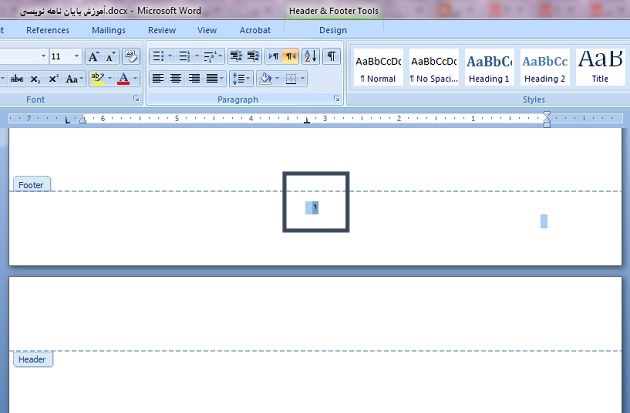The width and height of the screenshot is (630, 413).
Task: Click the Grow Font icon
Action: pyautogui.click(x=93, y=57)
